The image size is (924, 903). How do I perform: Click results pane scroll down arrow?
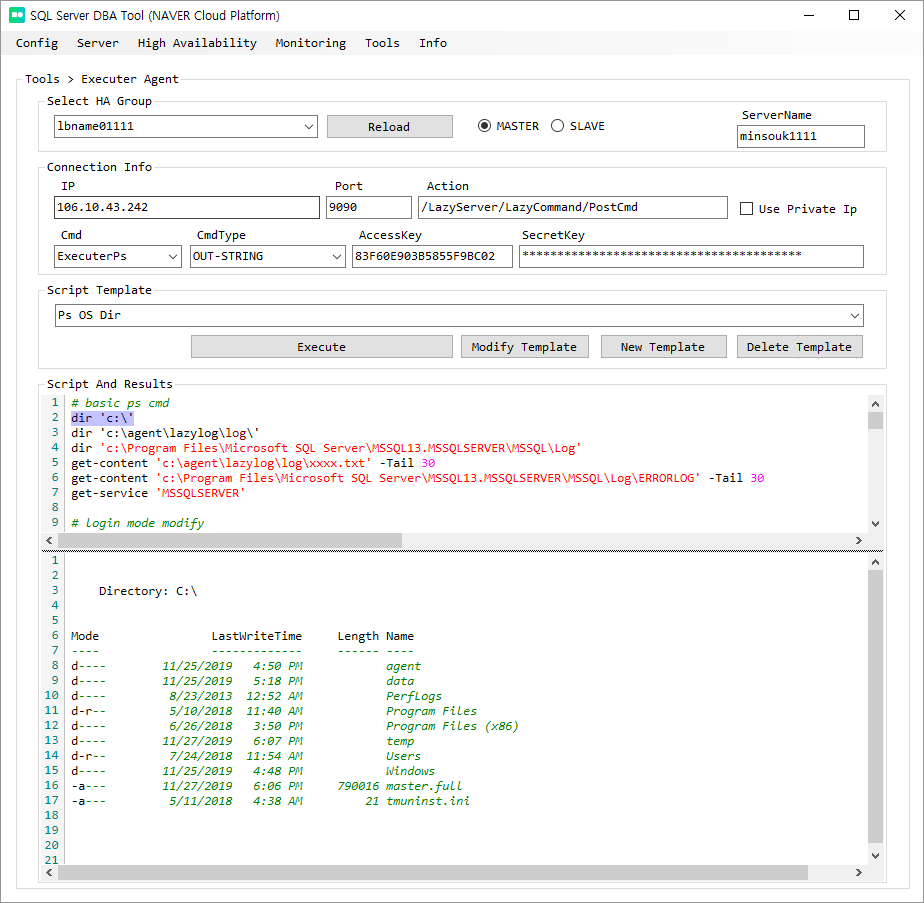pos(875,855)
